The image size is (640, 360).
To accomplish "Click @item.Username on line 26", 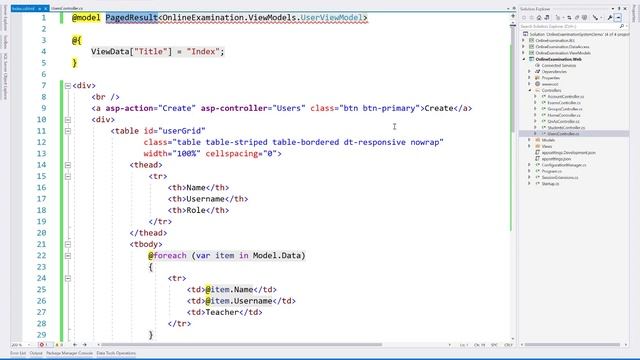I will pyautogui.click(x=239, y=301).
